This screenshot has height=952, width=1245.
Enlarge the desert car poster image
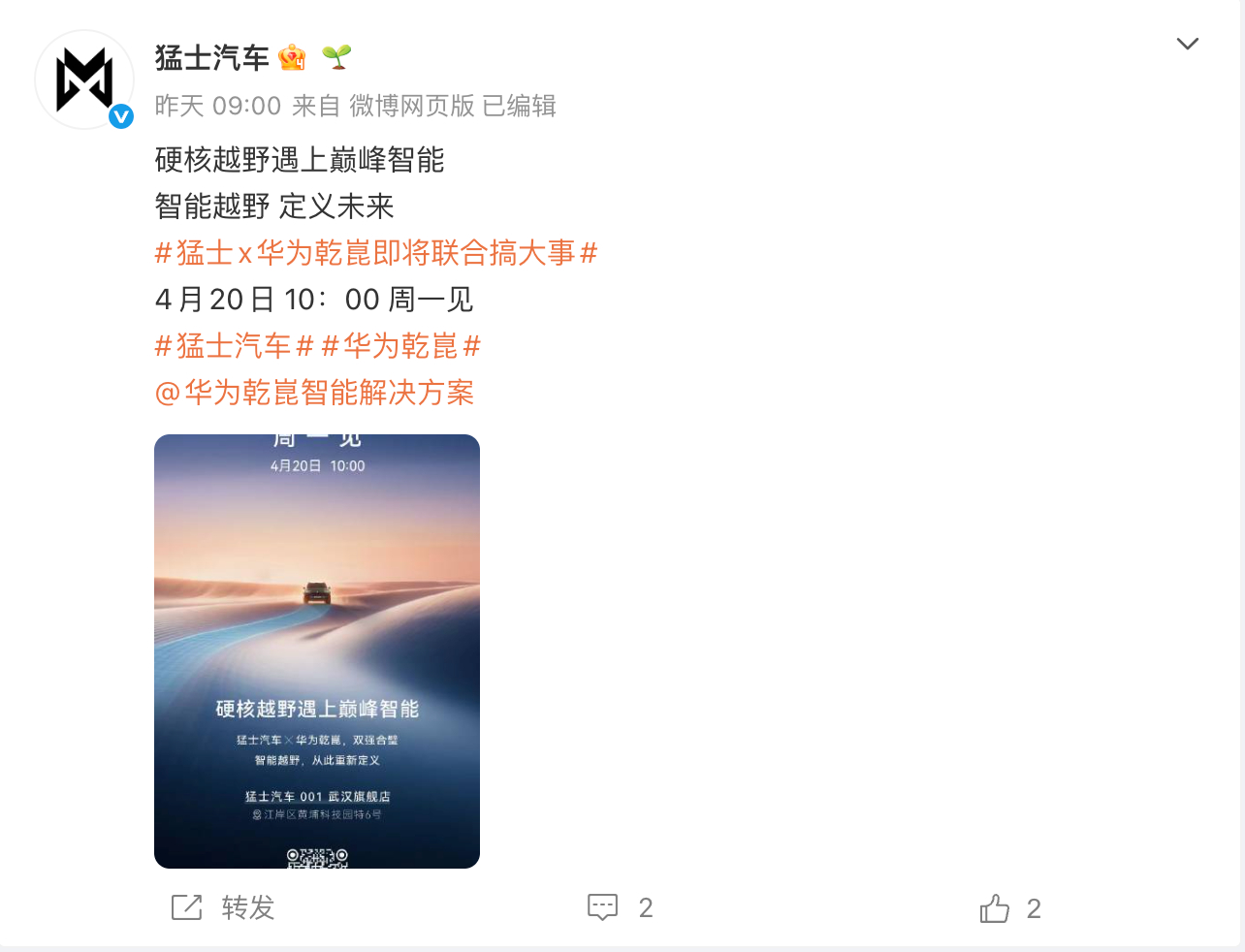point(317,651)
